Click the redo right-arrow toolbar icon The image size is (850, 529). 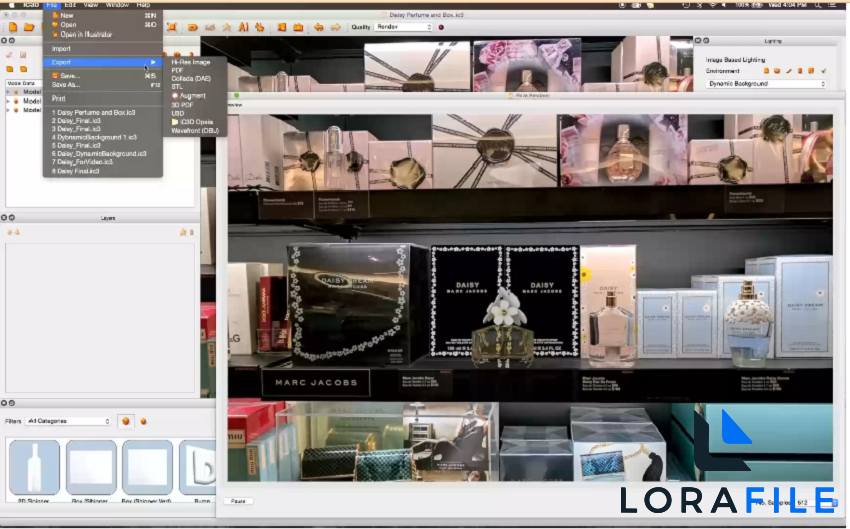click(336, 27)
